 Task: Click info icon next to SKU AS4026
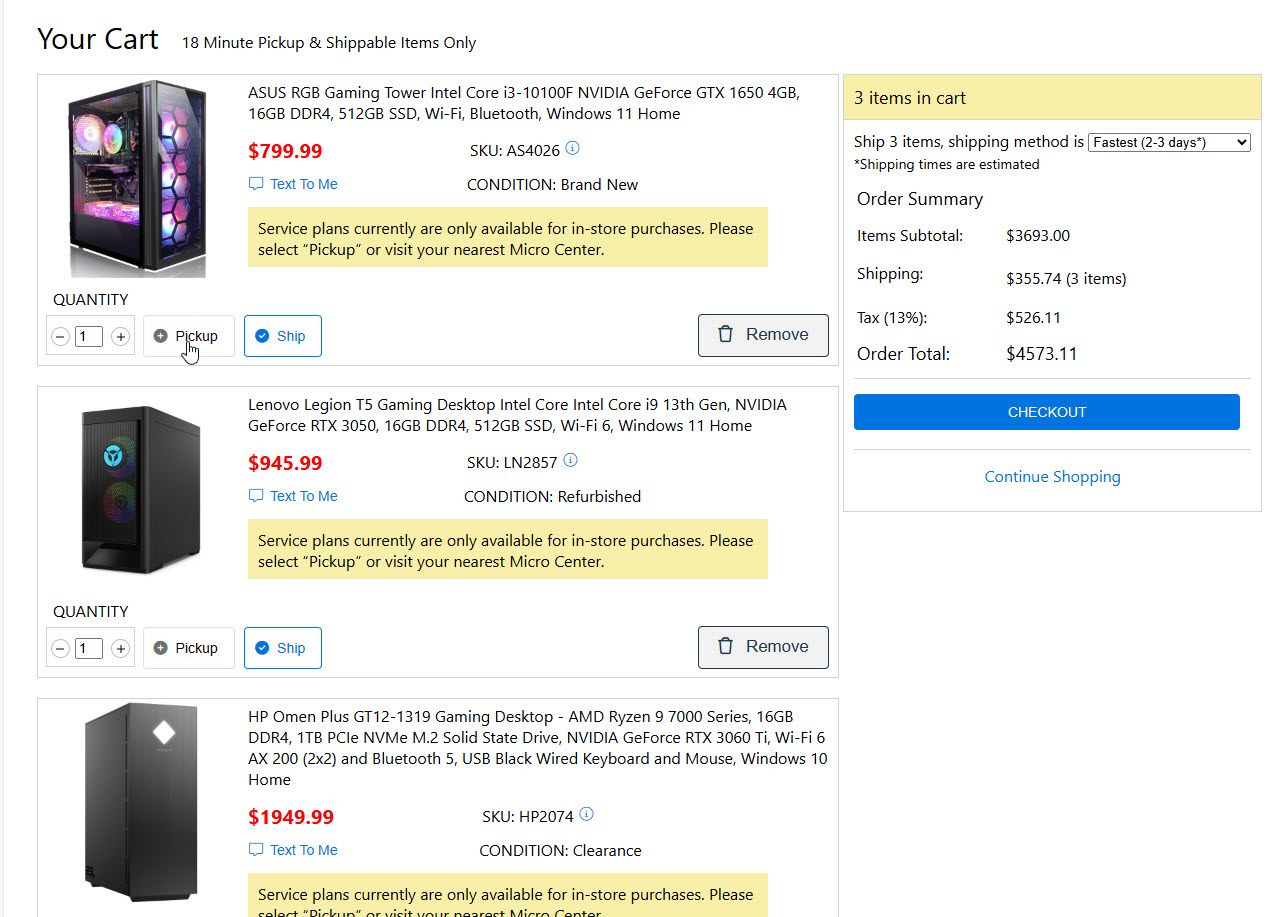[x=572, y=149]
